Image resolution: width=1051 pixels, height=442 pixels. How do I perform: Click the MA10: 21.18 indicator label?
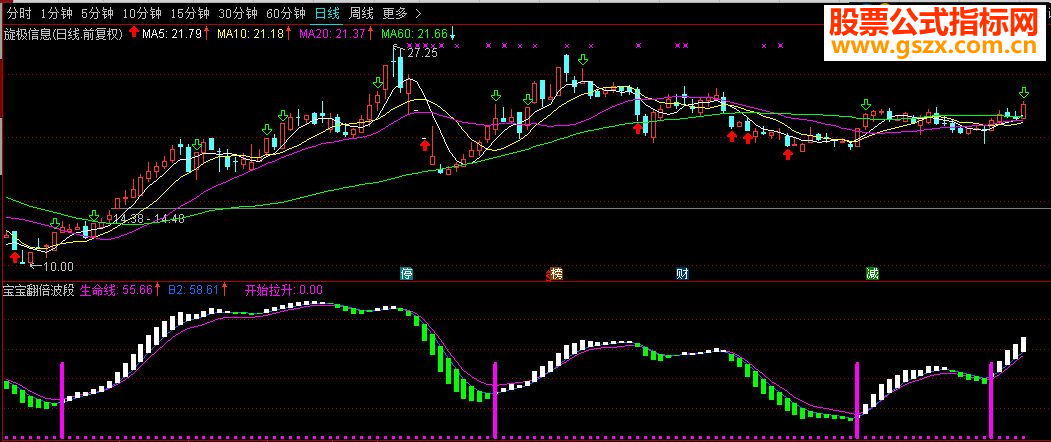tap(251, 33)
